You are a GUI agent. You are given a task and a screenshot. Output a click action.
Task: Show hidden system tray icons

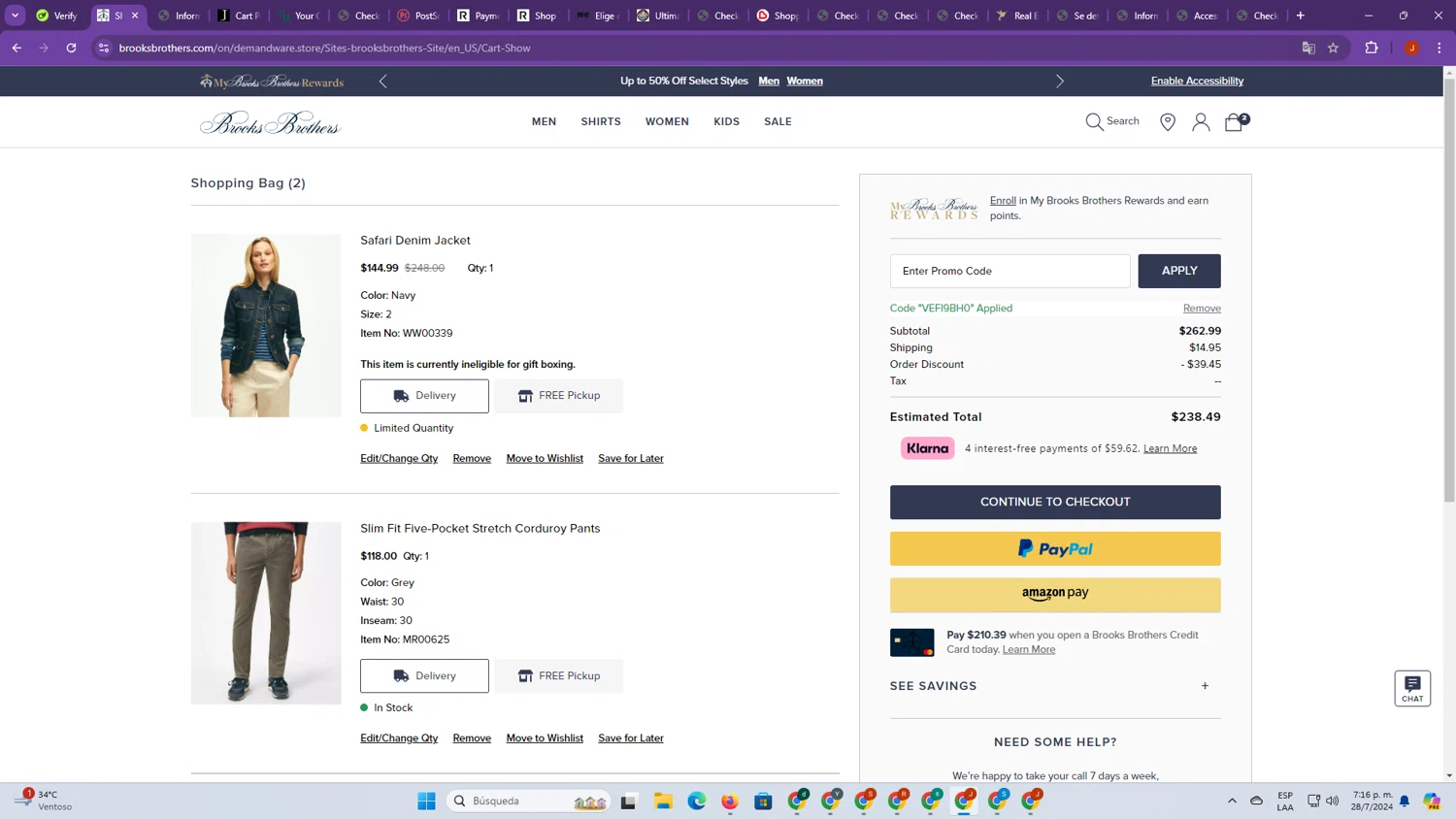coord(1232,801)
